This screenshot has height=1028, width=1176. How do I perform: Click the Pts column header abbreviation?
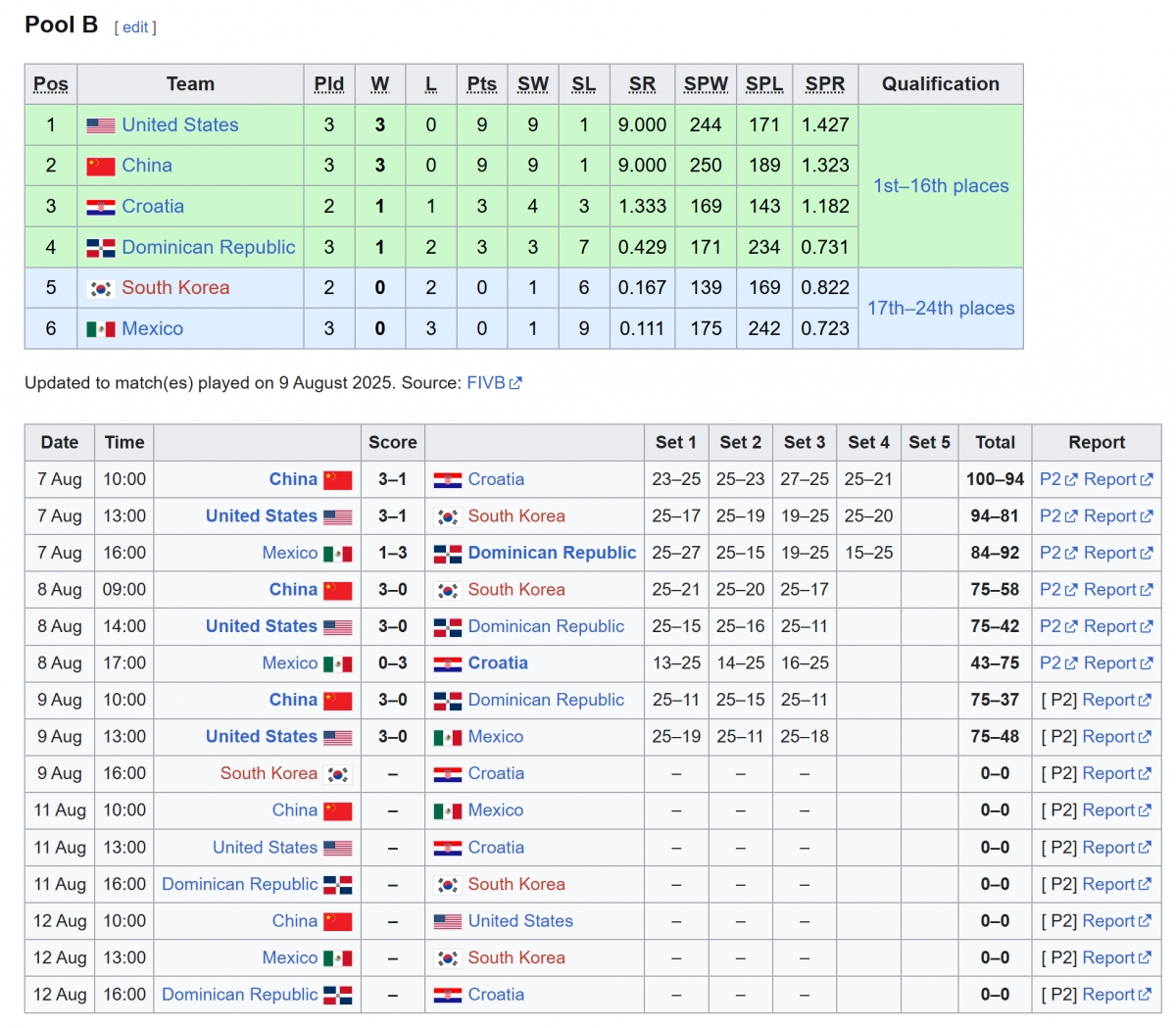[x=481, y=84]
